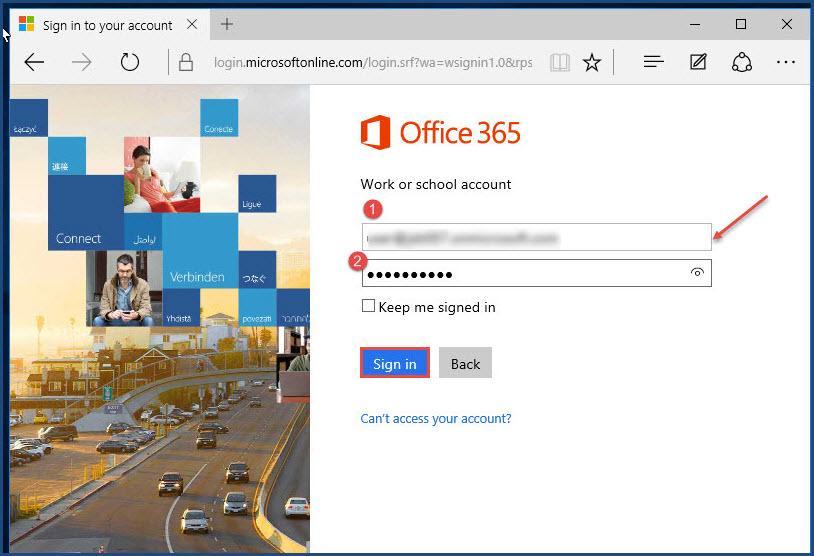Close the 'Sign in to your account' tab

point(192,24)
